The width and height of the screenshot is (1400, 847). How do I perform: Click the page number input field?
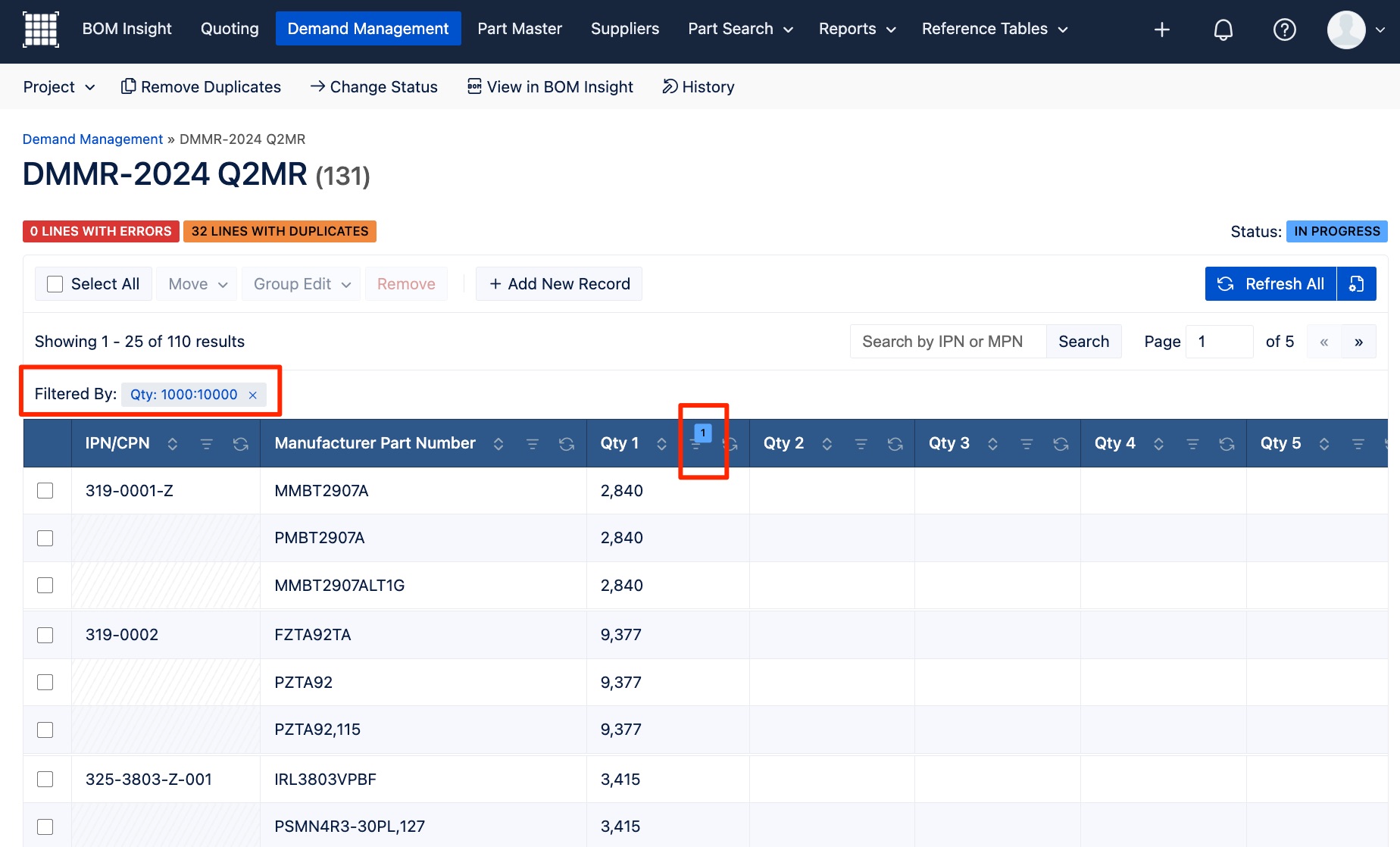coord(1219,342)
